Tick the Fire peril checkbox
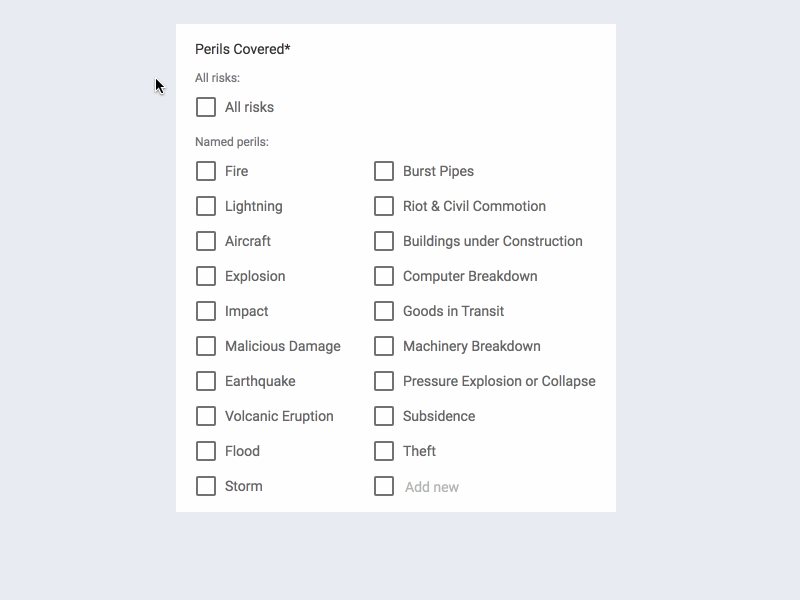Image resolution: width=800 pixels, height=600 pixels. tap(206, 171)
